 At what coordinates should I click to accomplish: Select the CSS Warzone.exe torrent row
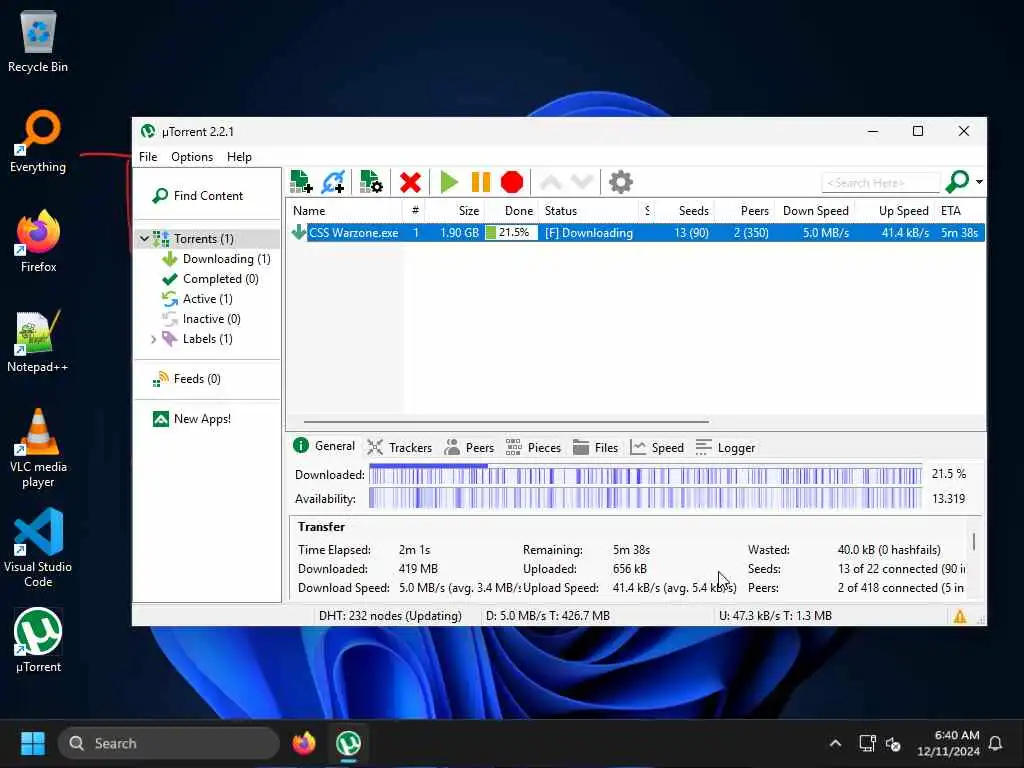point(637,232)
